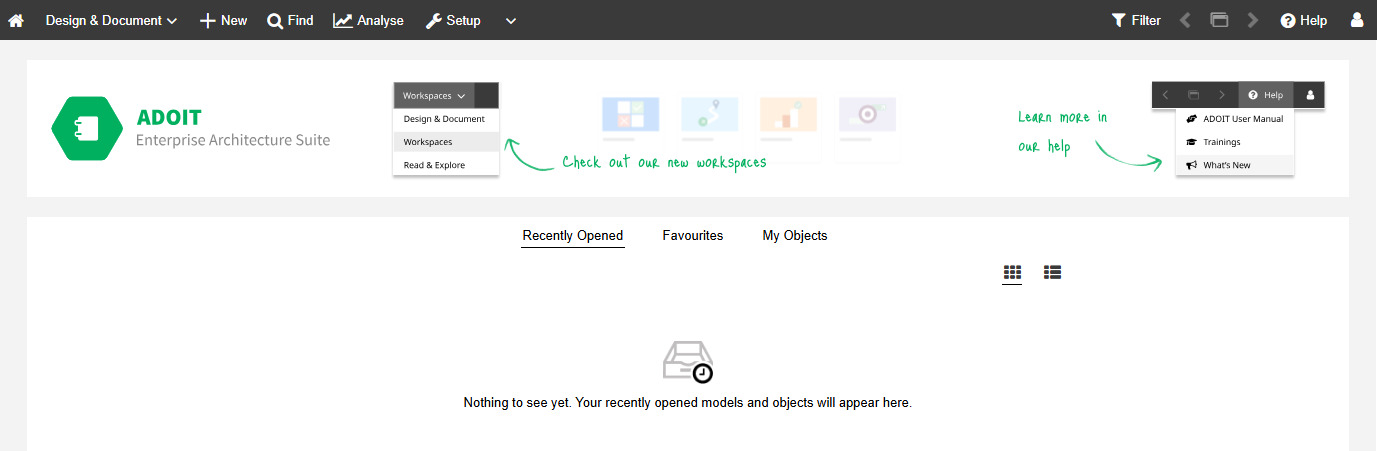Switch to My Objects tab
The width and height of the screenshot is (1377, 451).
(795, 236)
